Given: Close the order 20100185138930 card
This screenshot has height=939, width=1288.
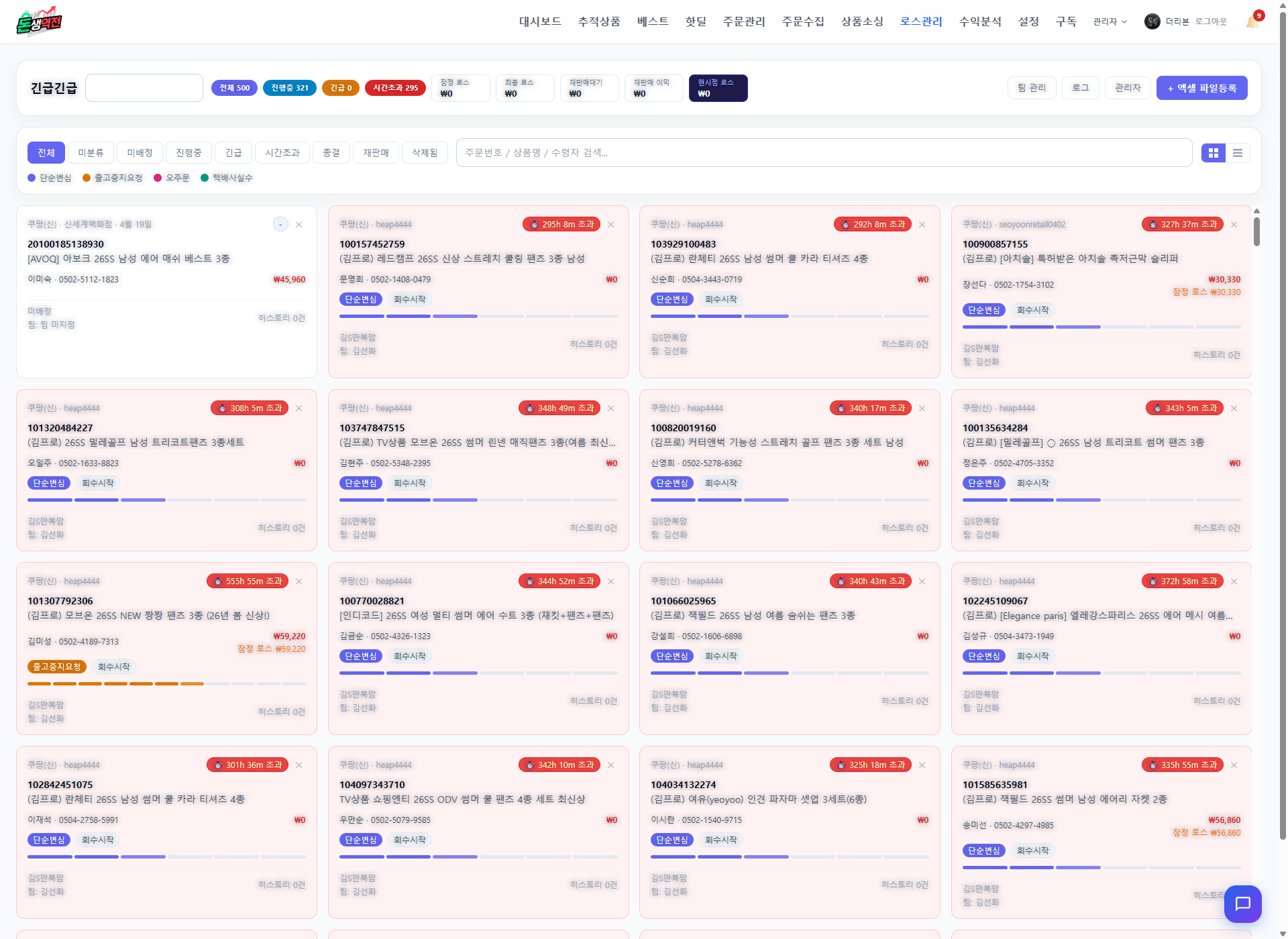Looking at the screenshot, I should tap(299, 225).
